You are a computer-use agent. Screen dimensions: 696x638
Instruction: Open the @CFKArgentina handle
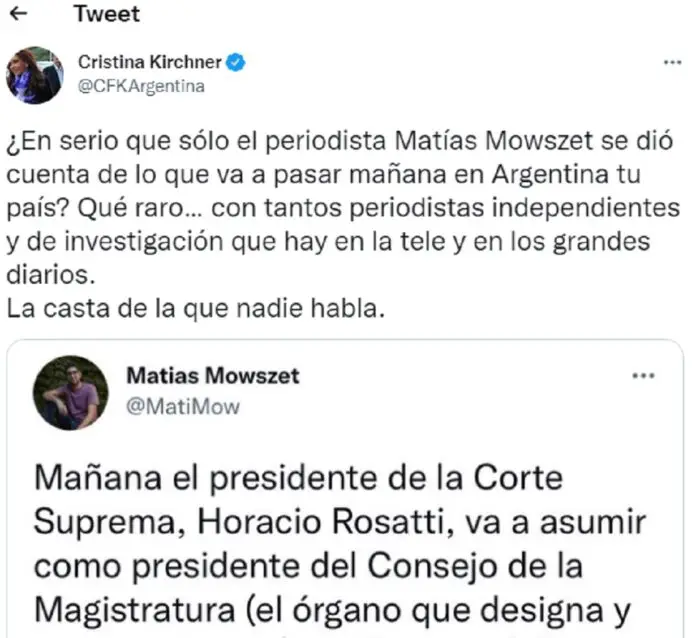coord(141,86)
